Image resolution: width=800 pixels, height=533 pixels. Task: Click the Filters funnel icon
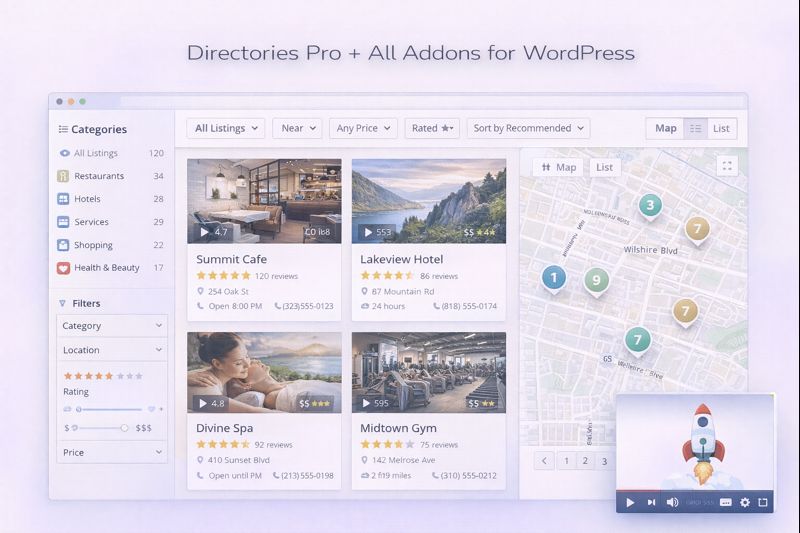click(x=62, y=303)
